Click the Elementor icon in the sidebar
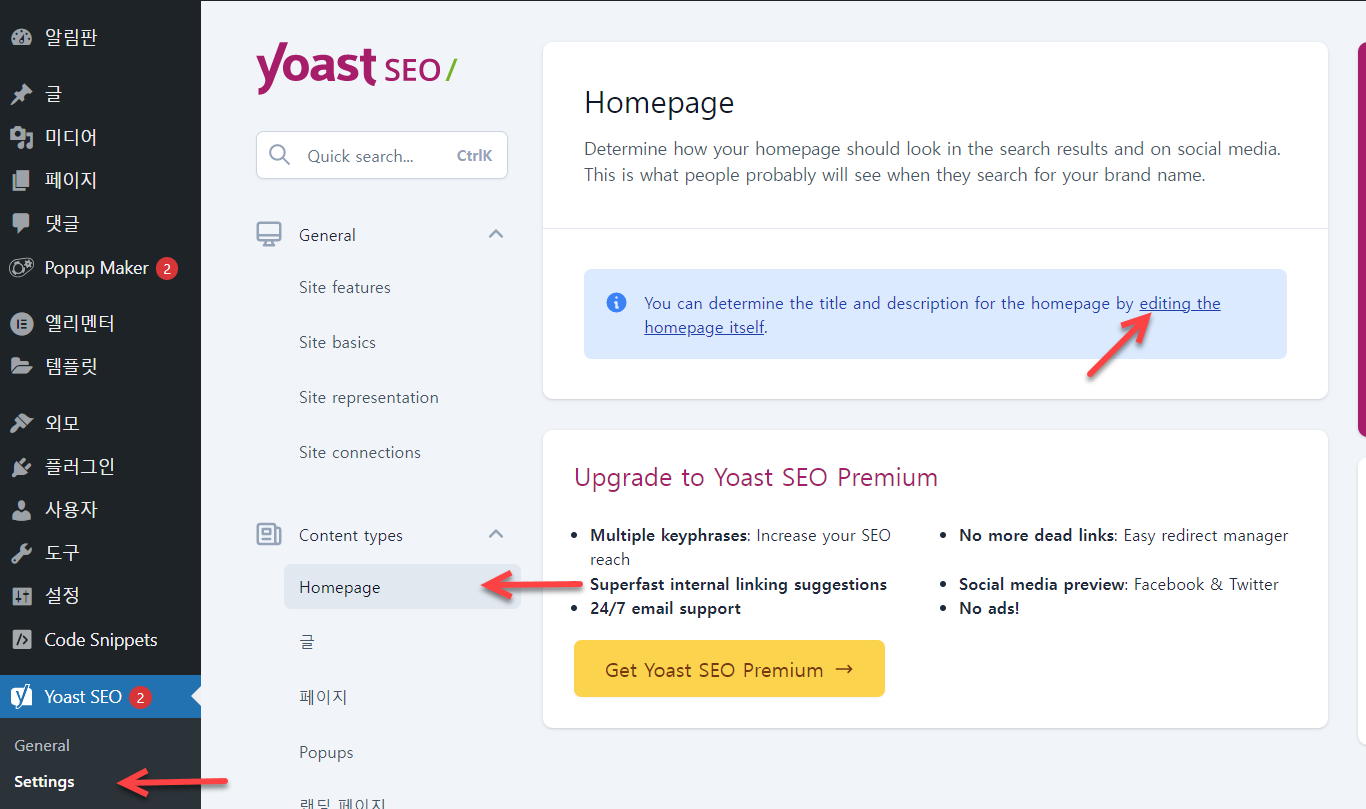The width and height of the screenshot is (1366, 809). 22,323
